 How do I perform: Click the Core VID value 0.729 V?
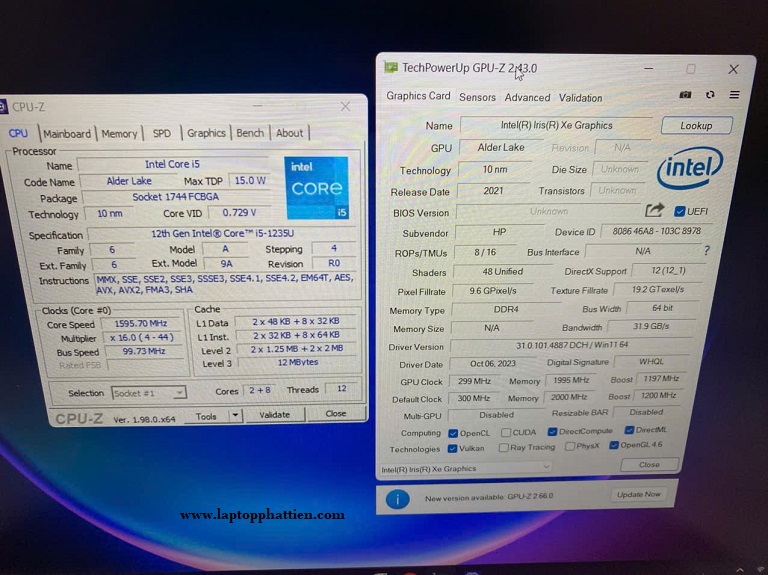click(239, 213)
